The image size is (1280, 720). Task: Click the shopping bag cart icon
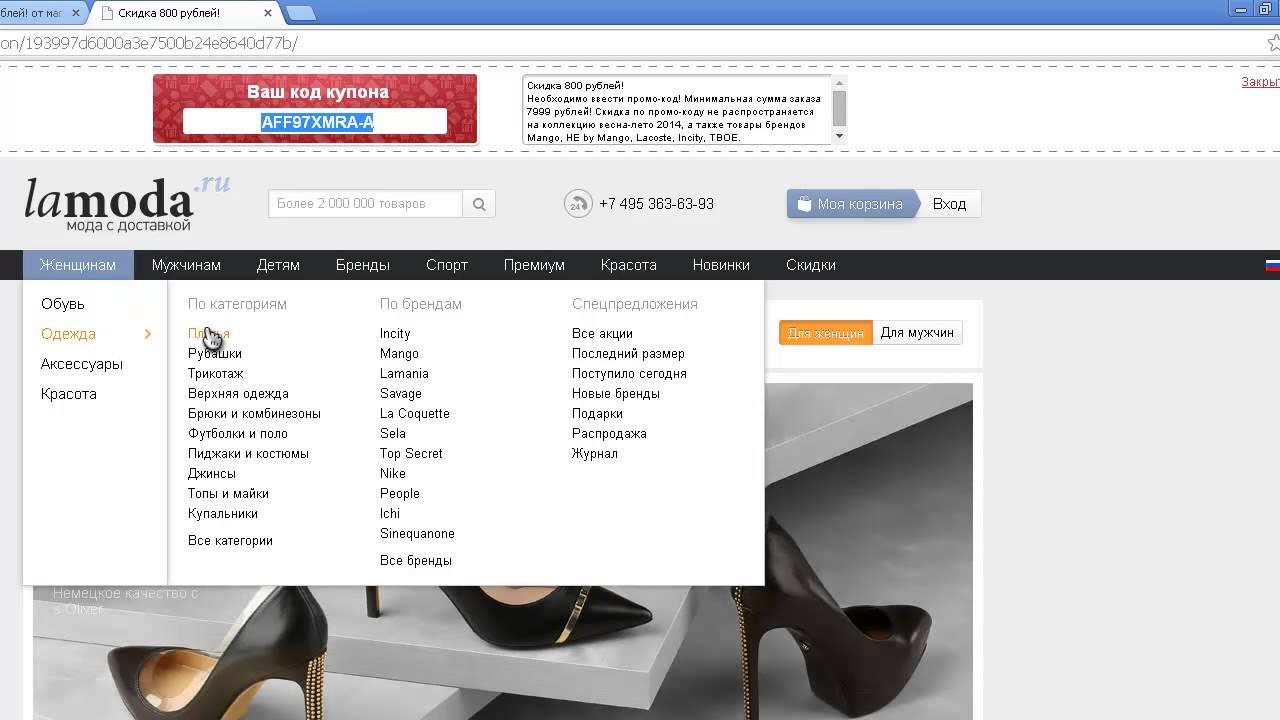pos(804,204)
